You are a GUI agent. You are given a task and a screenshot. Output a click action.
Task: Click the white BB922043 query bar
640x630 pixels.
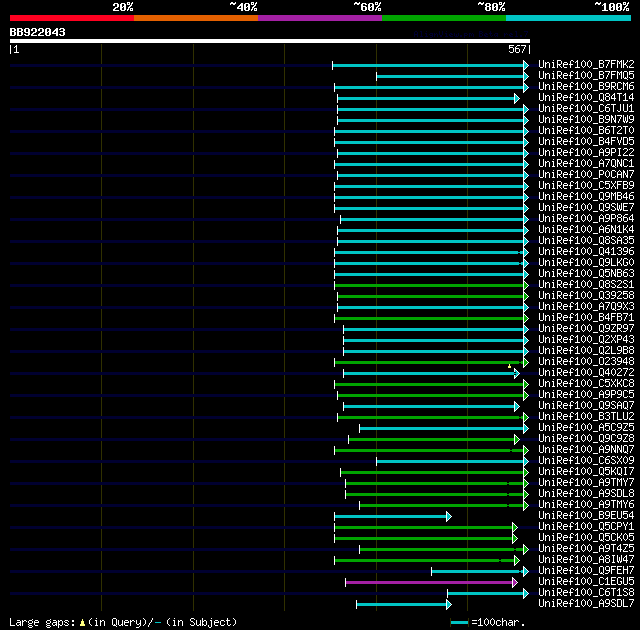[x=270, y=41]
